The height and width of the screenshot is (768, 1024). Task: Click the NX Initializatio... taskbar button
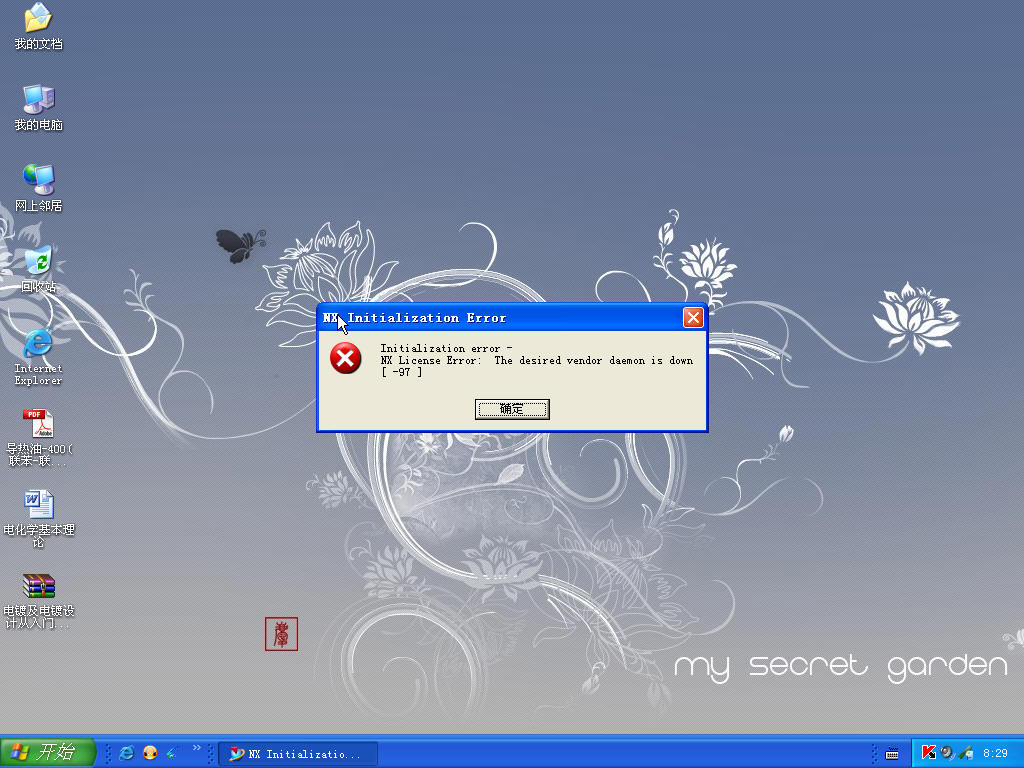[297, 754]
